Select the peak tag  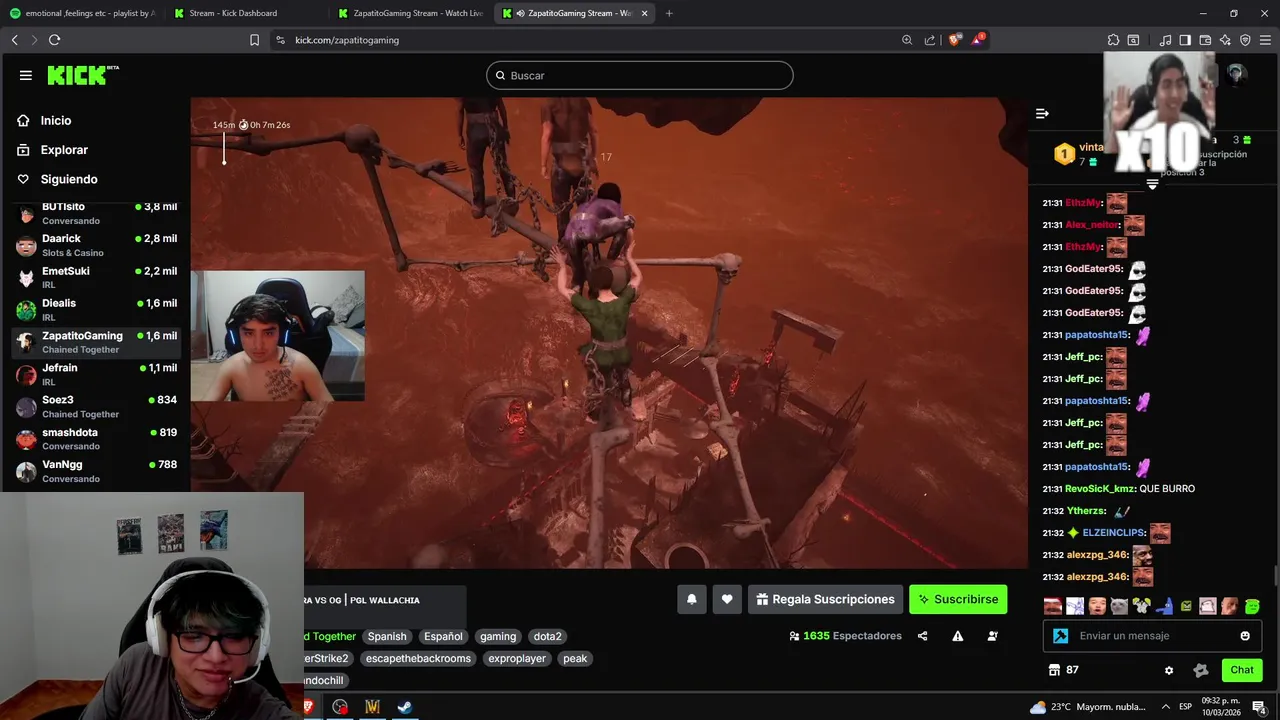click(575, 658)
